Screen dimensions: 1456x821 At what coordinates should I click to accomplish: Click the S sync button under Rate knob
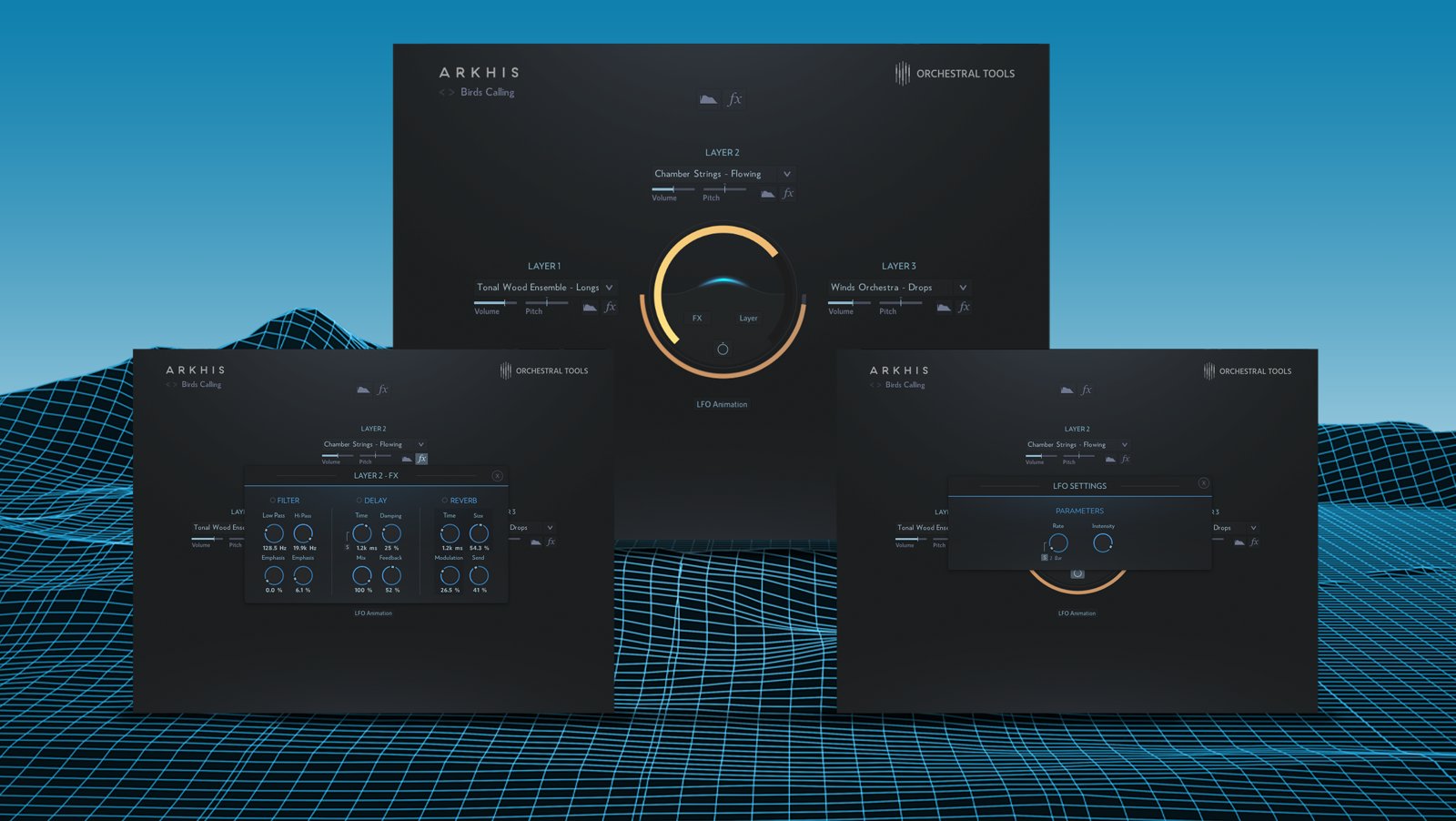1045,557
